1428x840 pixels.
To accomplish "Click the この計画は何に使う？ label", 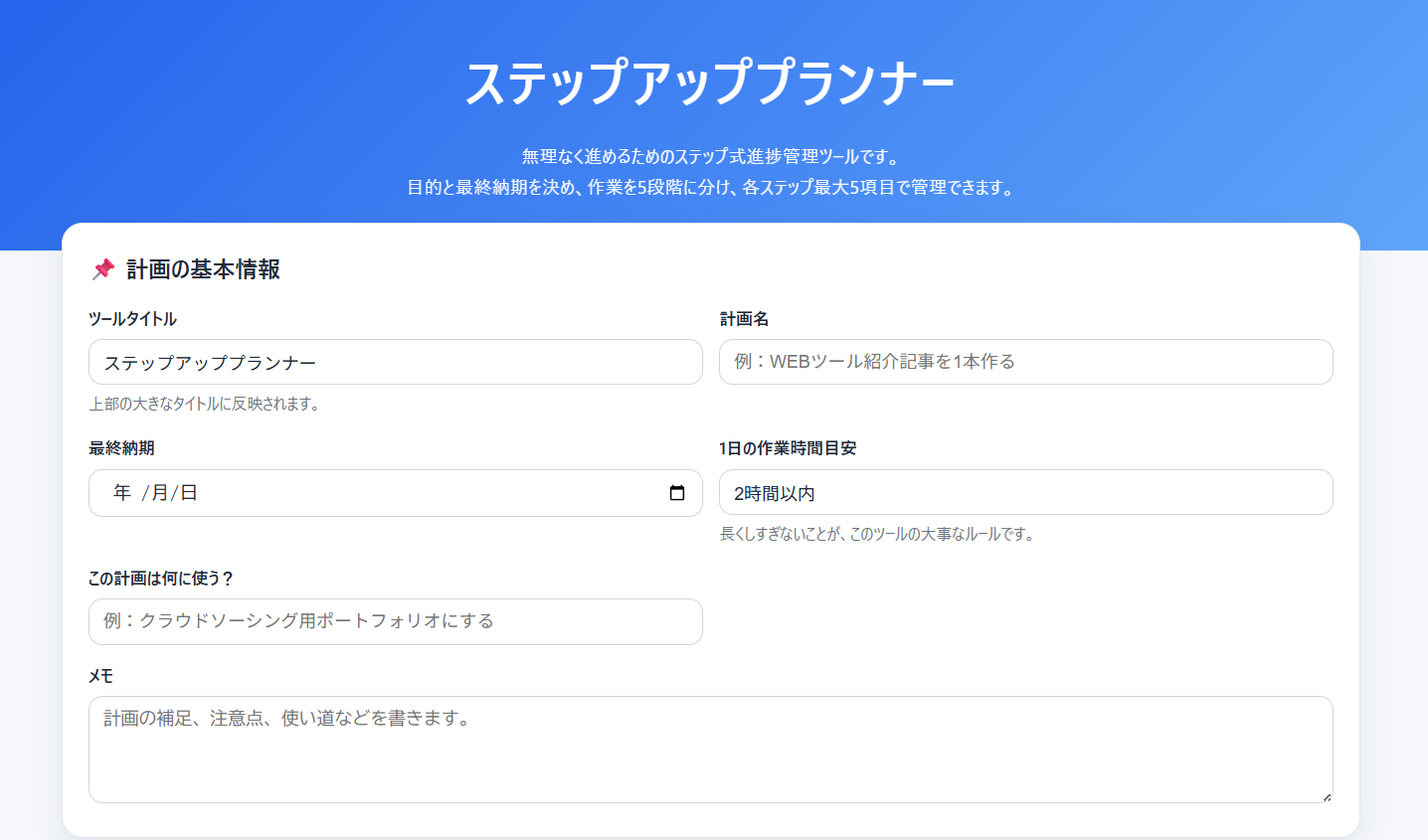I will pyautogui.click(x=161, y=579).
